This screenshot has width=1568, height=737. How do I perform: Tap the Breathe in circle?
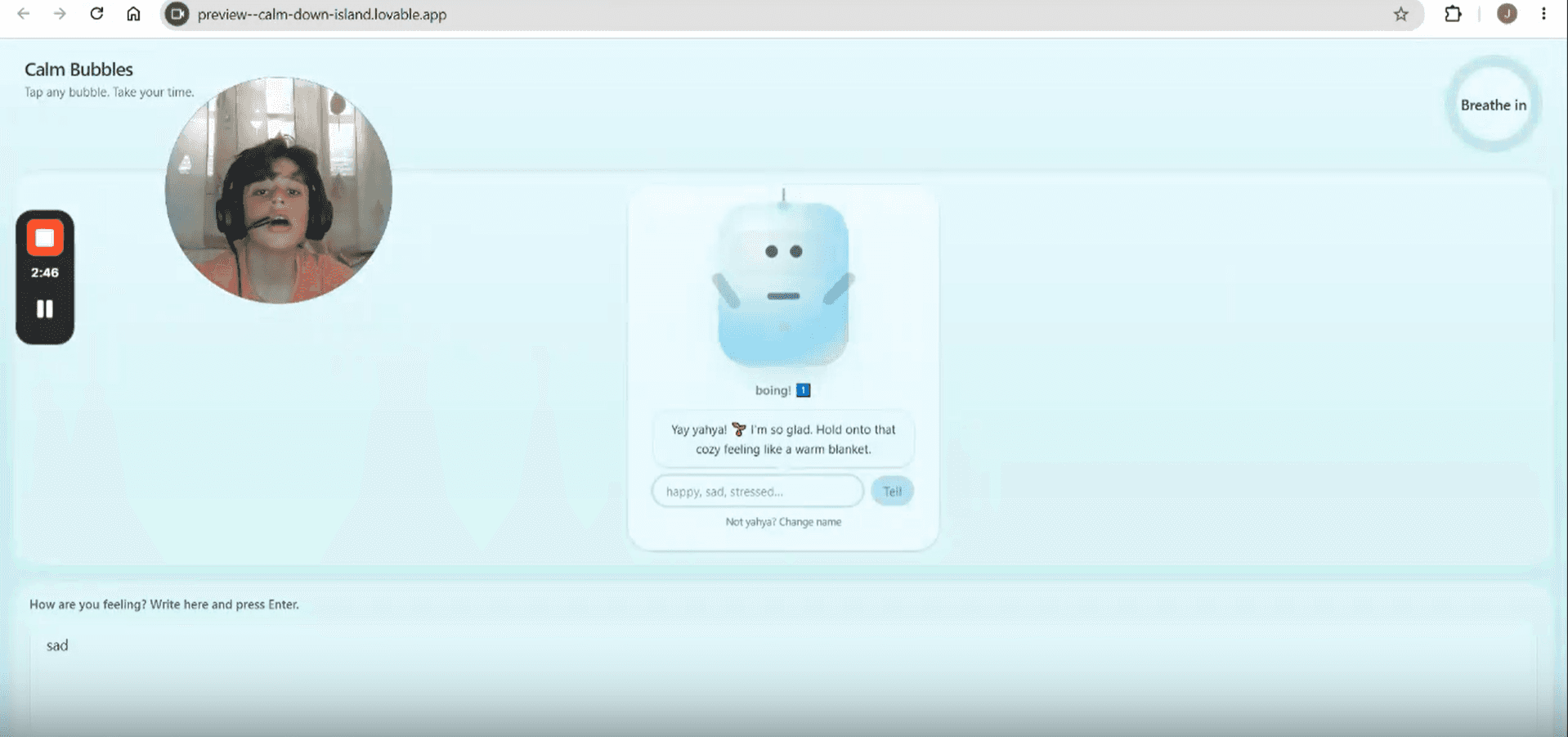tap(1494, 105)
